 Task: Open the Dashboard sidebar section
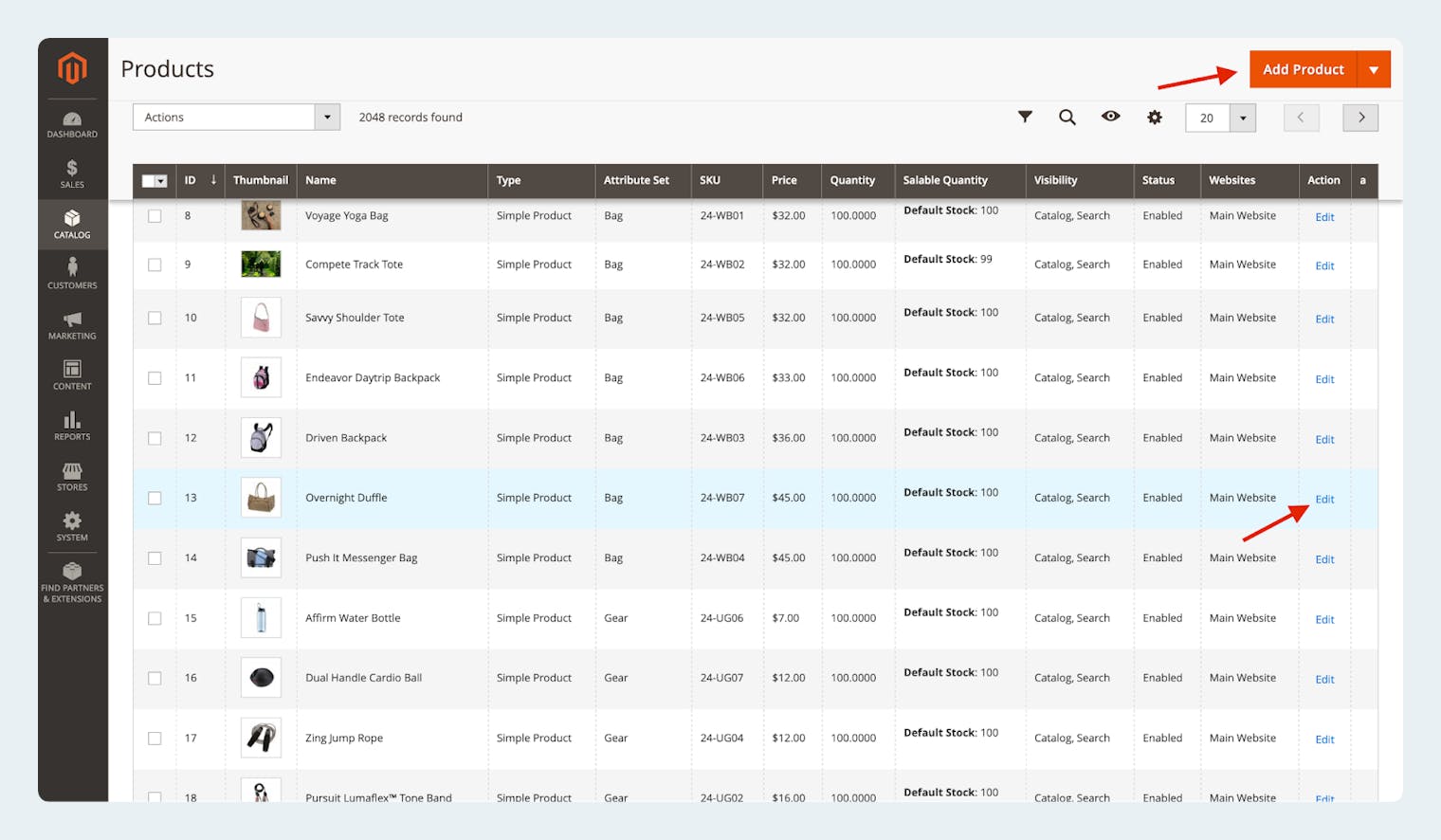(x=72, y=125)
